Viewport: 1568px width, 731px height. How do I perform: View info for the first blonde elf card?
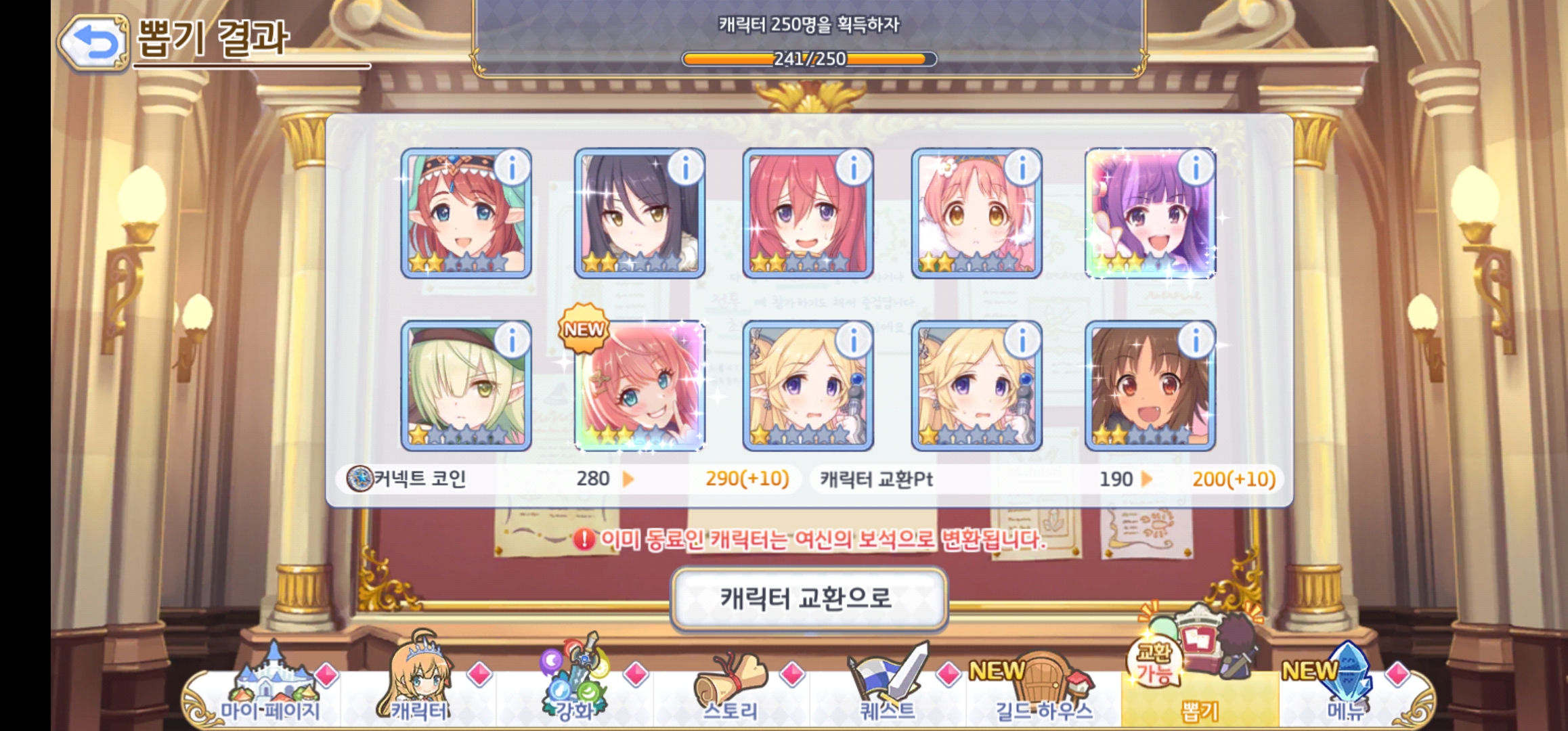(x=853, y=340)
